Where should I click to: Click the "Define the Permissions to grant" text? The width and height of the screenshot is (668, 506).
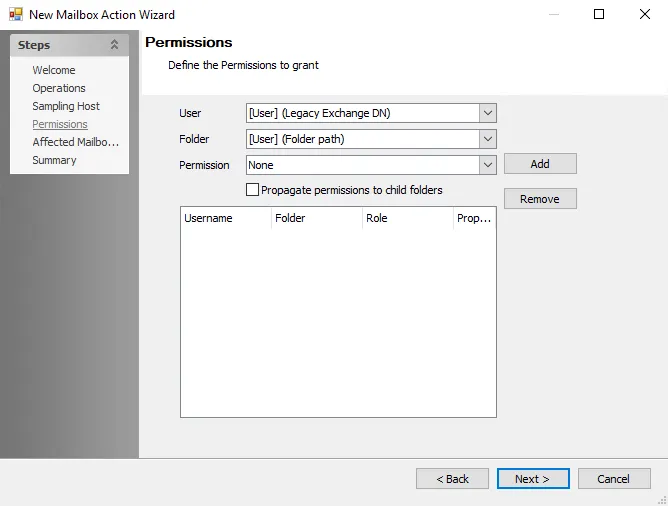pyautogui.click(x=243, y=65)
